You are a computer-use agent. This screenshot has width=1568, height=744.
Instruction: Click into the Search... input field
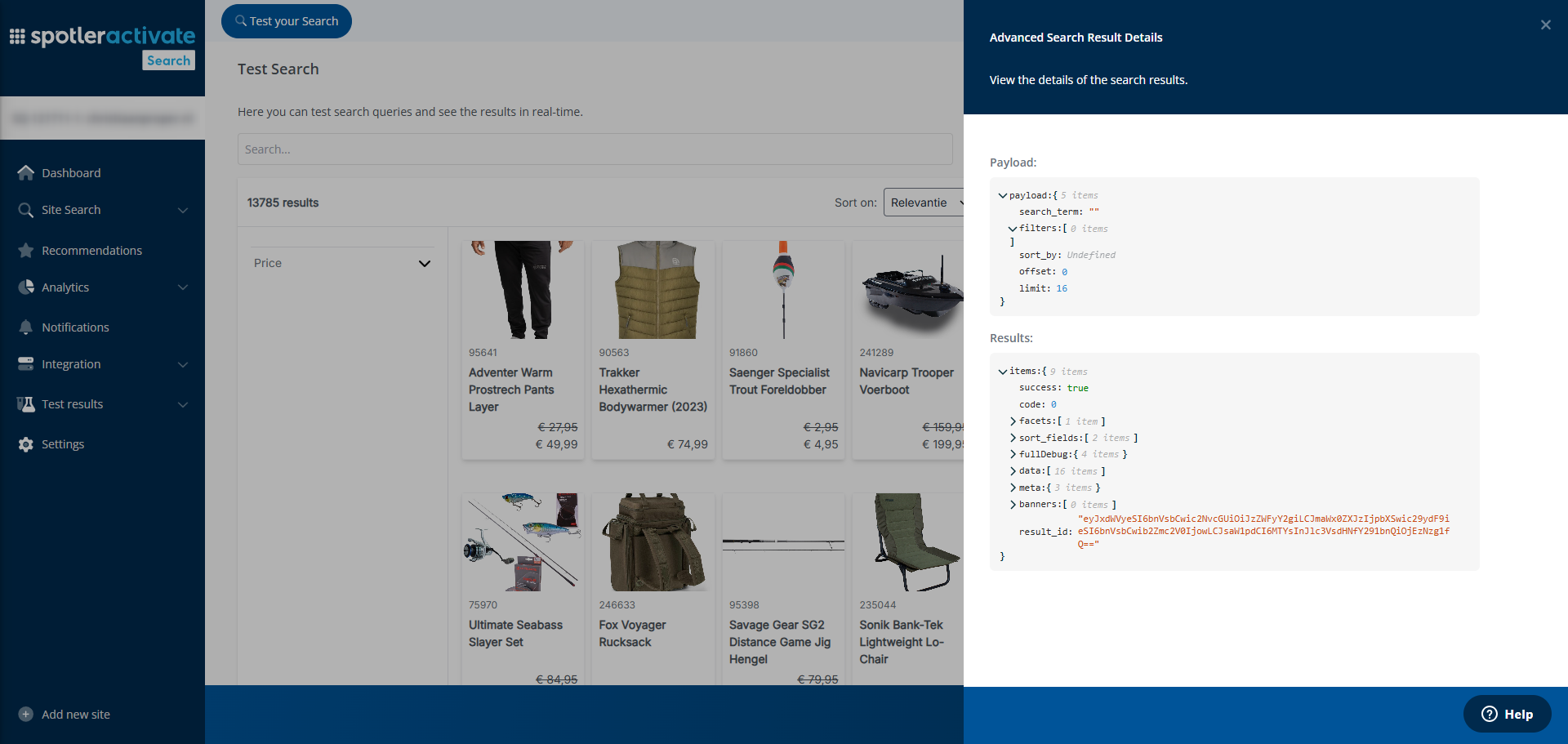point(595,149)
